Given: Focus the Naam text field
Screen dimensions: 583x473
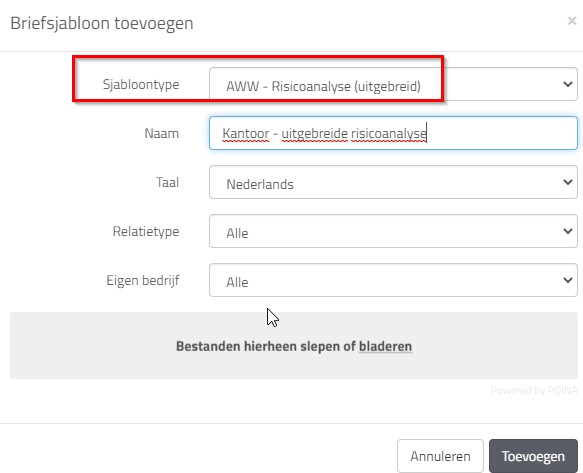Looking at the screenshot, I should [393, 133].
